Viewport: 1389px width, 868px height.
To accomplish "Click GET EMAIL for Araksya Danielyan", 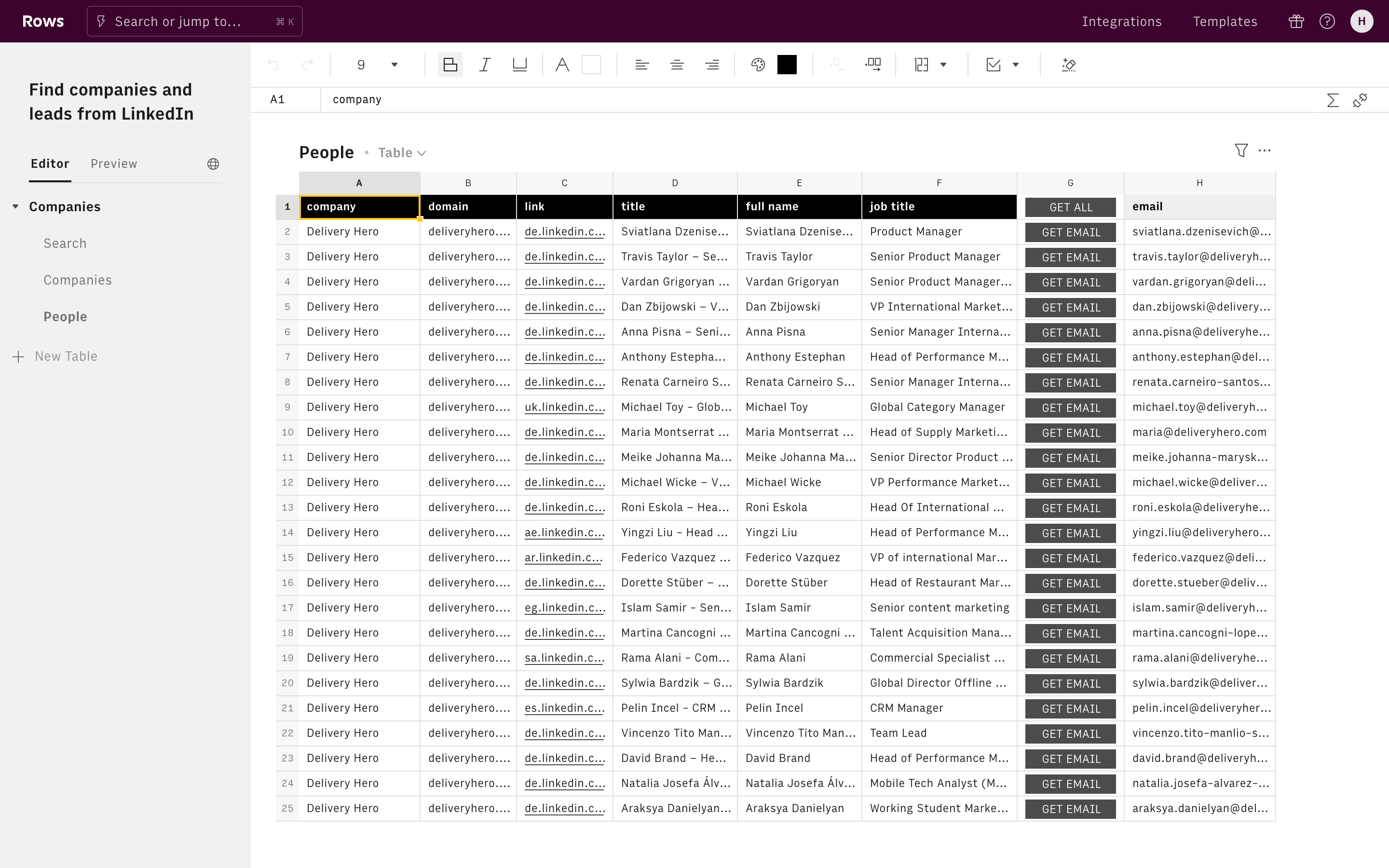I will pyautogui.click(x=1071, y=809).
